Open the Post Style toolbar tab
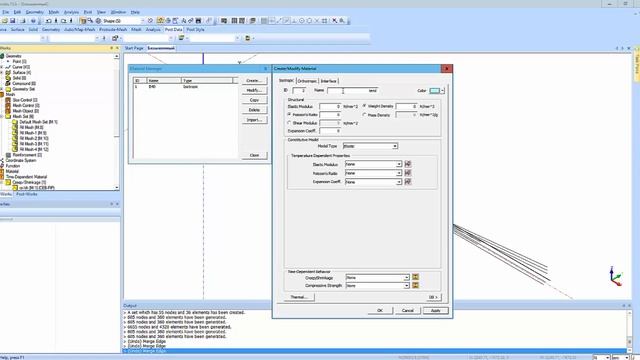Screen dimensions: 640x360 point(195,29)
